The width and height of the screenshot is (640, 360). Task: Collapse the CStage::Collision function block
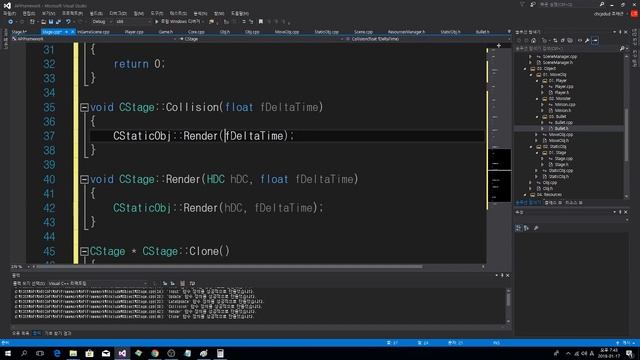tap(84, 107)
